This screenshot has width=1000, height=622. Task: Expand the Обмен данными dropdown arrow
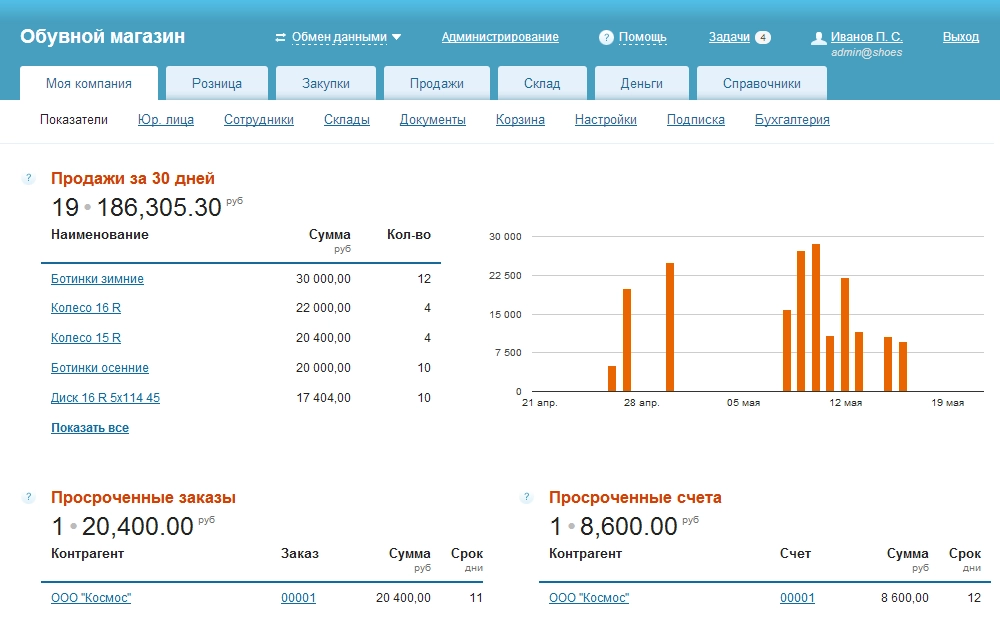point(397,37)
